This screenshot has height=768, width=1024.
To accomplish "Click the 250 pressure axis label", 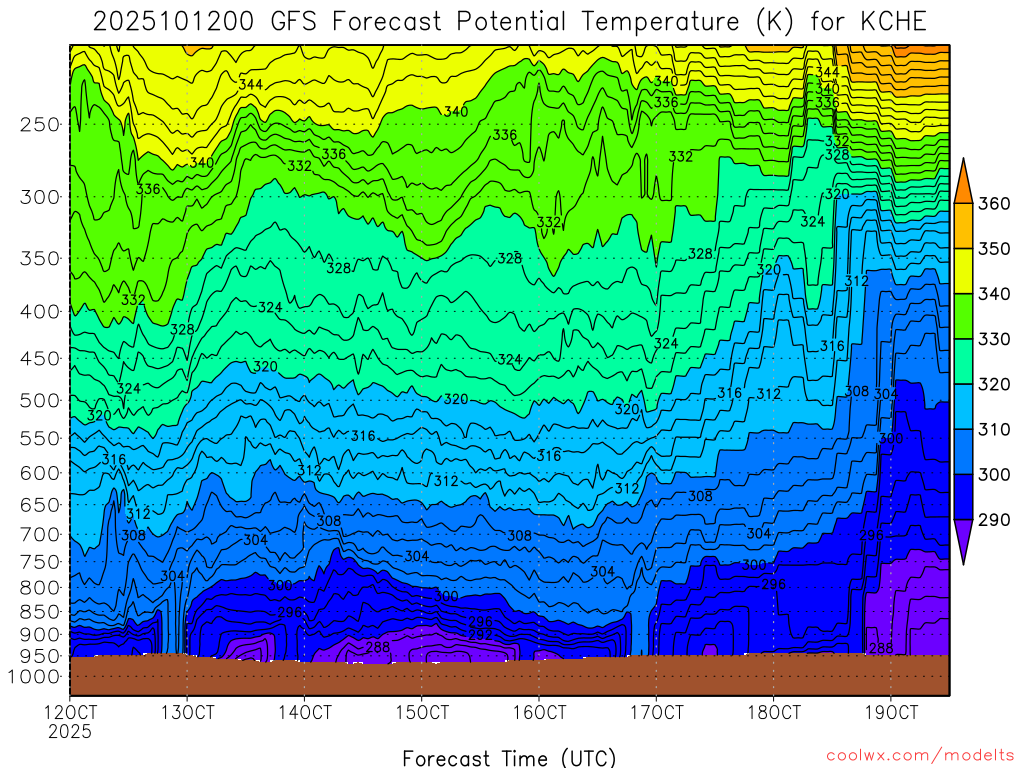I will (40, 124).
